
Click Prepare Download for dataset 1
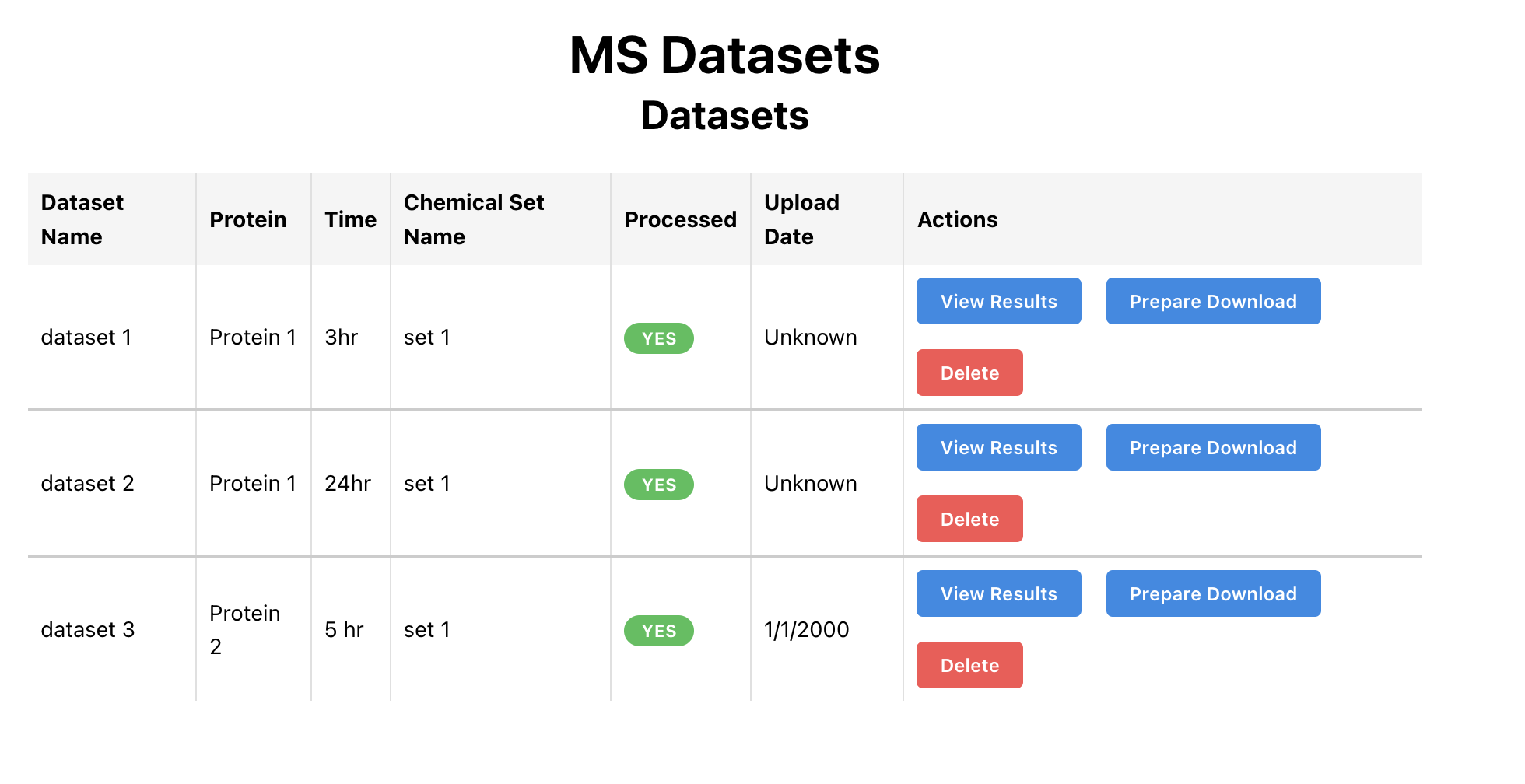point(1212,301)
